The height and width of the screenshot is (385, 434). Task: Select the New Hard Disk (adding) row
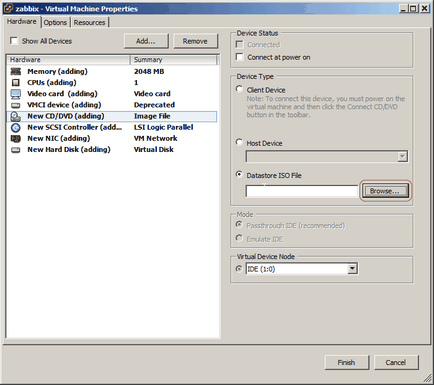(112, 150)
